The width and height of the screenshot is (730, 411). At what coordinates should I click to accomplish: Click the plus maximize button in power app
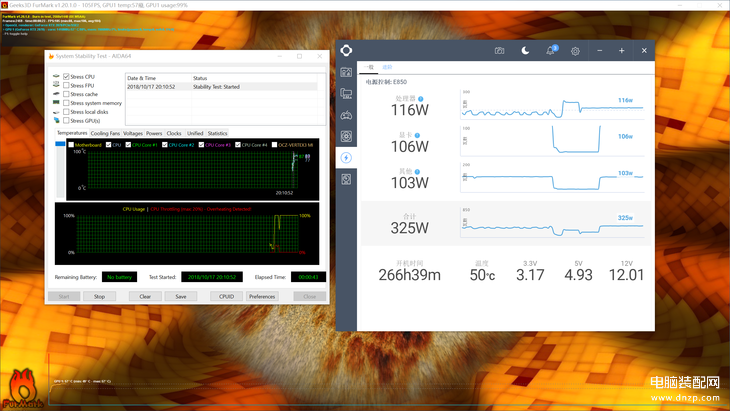tap(622, 51)
